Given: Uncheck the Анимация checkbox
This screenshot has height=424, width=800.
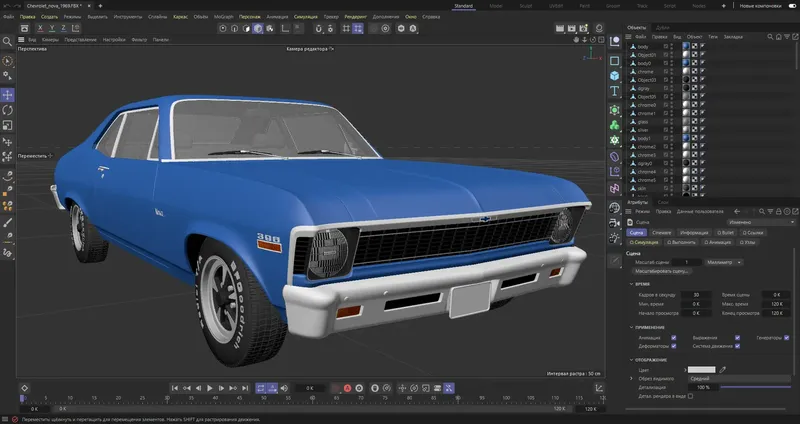Looking at the screenshot, I should 673,338.
